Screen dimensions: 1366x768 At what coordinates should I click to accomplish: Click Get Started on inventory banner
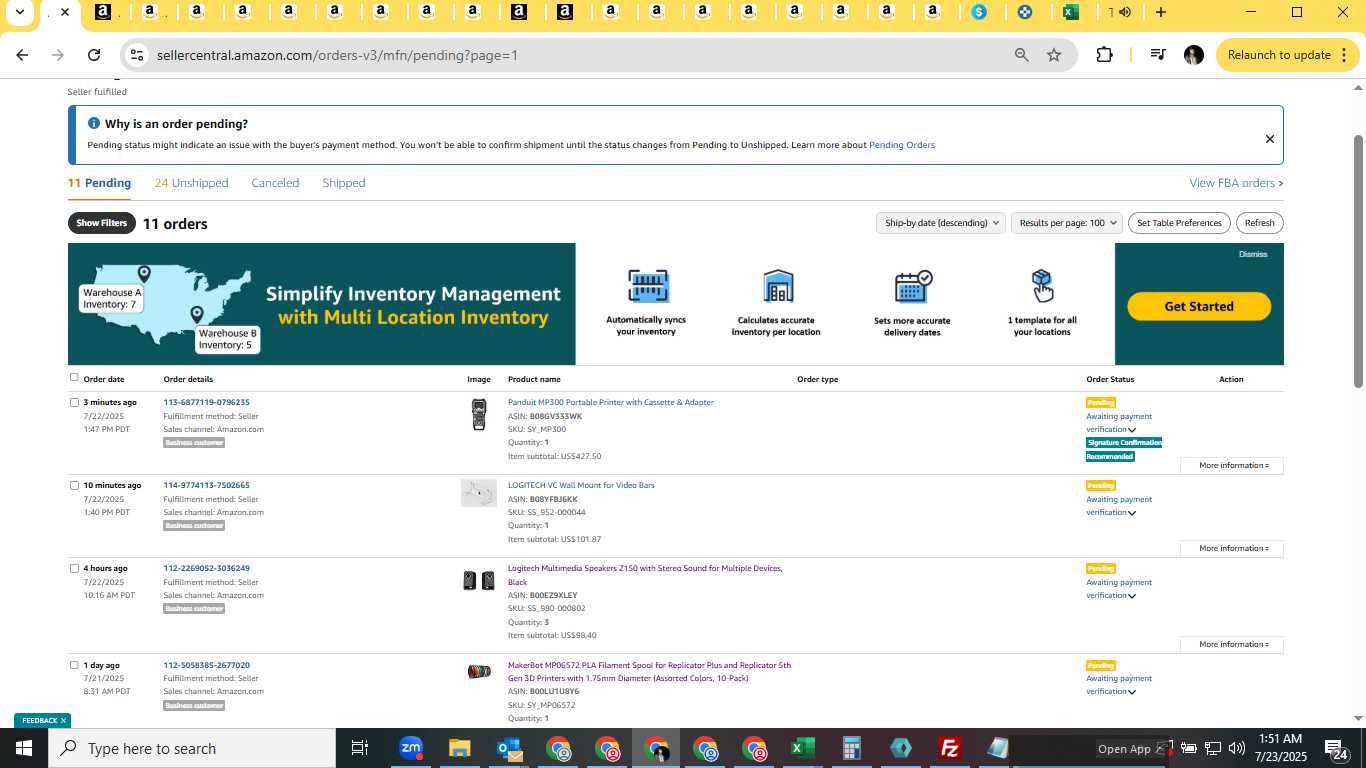1199,306
